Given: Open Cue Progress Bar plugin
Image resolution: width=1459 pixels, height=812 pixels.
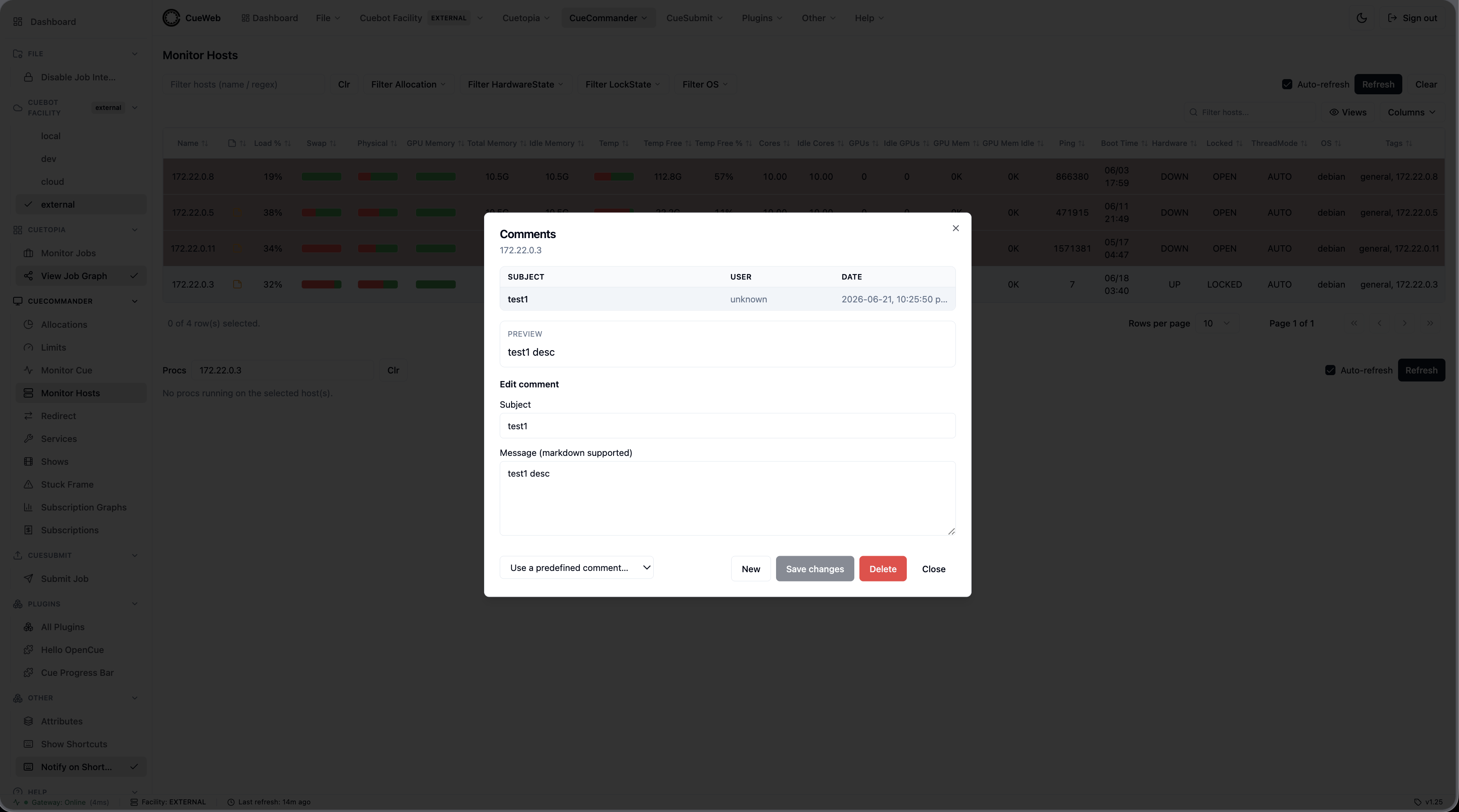Looking at the screenshot, I should [x=81, y=672].
